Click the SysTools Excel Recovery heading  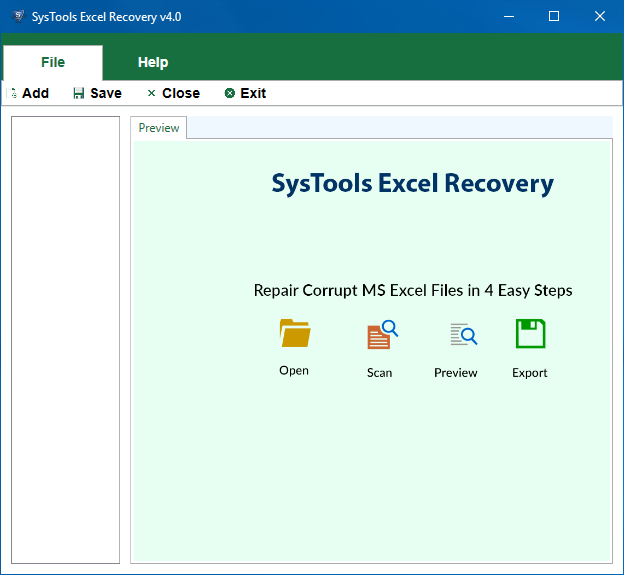click(412, 184)
